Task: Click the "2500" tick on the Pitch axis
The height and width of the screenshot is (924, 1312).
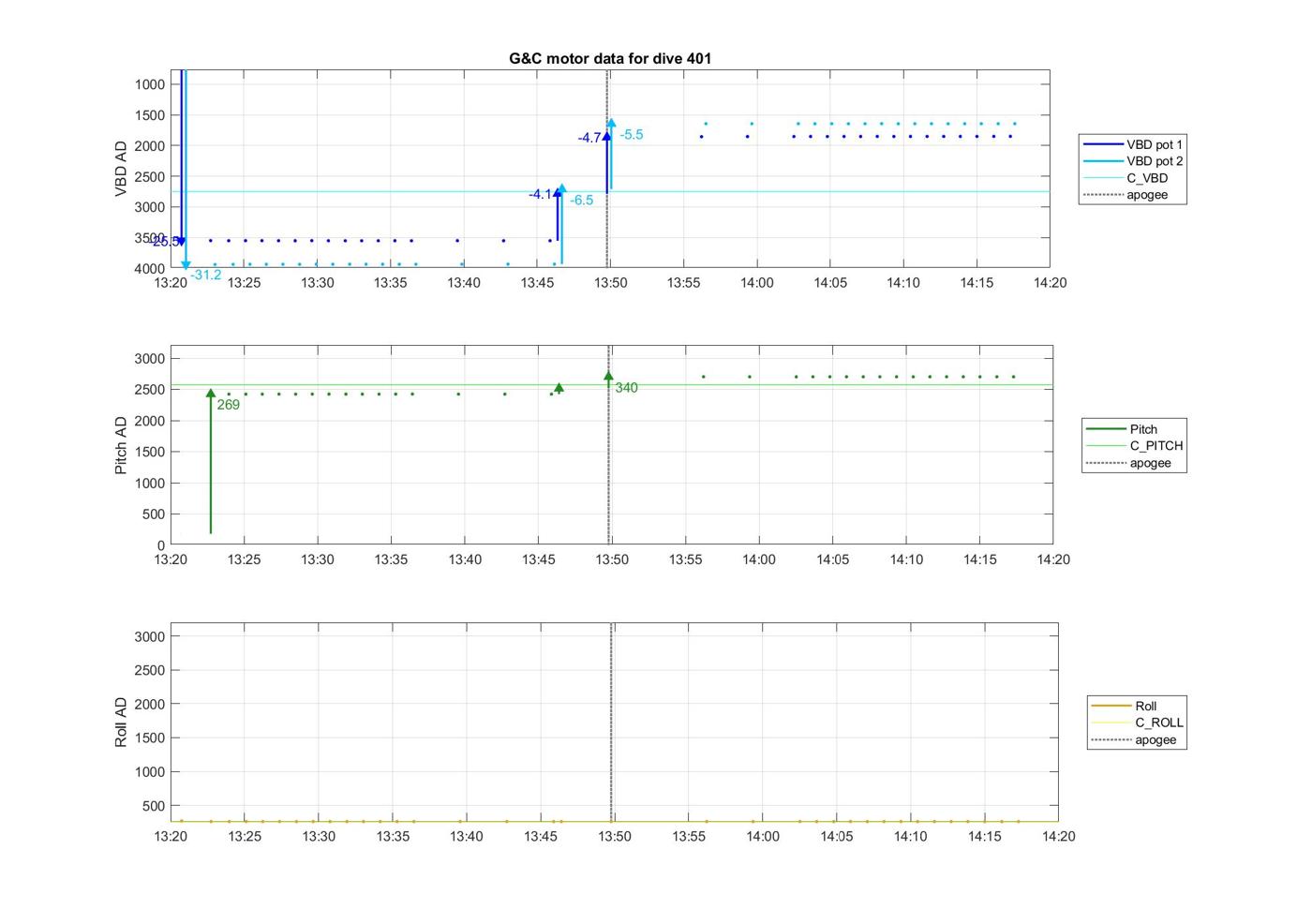Action: 150,390
